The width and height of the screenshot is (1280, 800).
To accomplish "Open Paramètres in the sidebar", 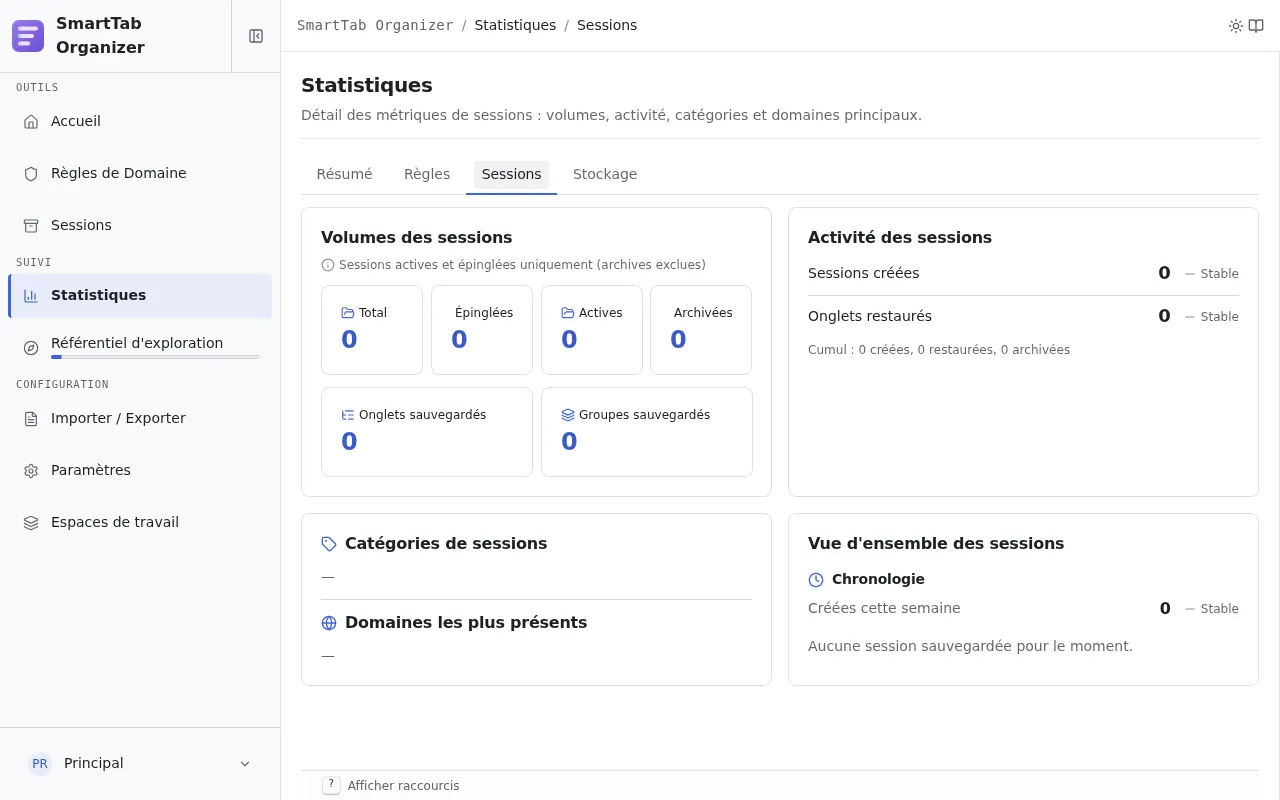I will [140, 470].
